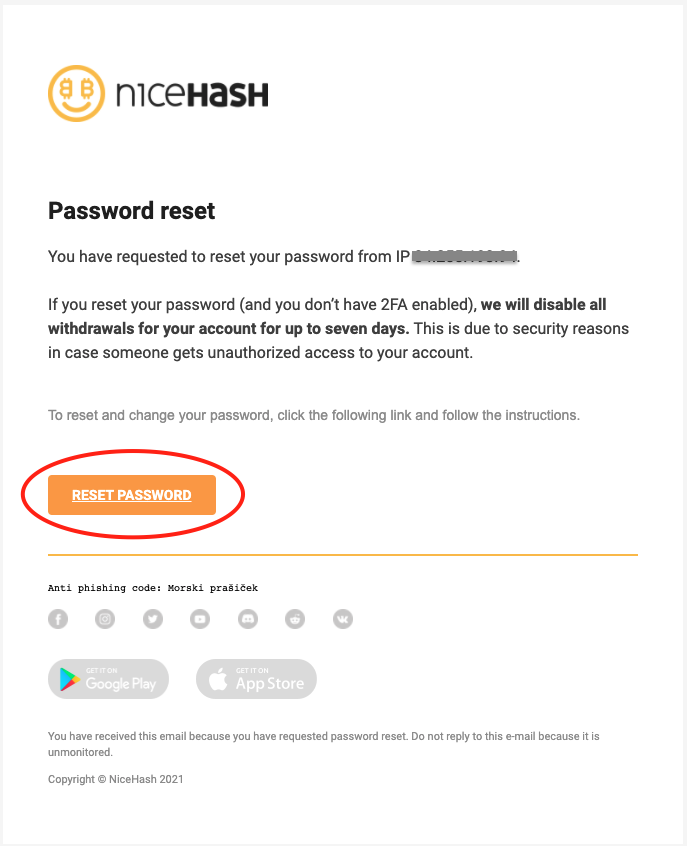Click the Password reset heading

tap(131, 211)
